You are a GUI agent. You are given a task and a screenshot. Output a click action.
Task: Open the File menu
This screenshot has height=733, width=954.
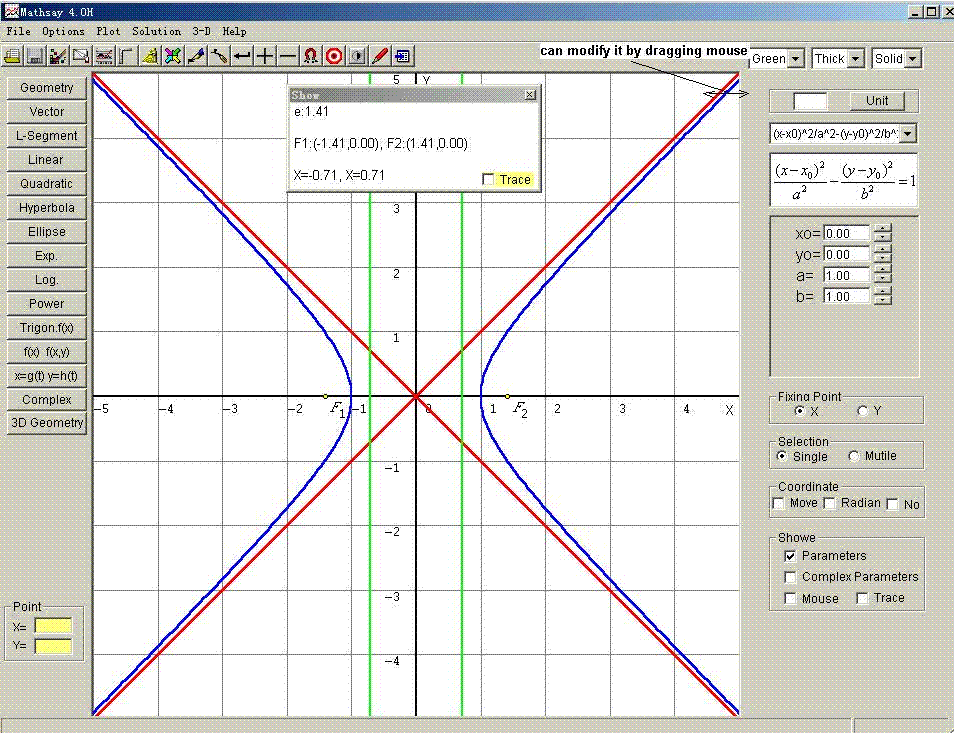[x=18, y=31]
